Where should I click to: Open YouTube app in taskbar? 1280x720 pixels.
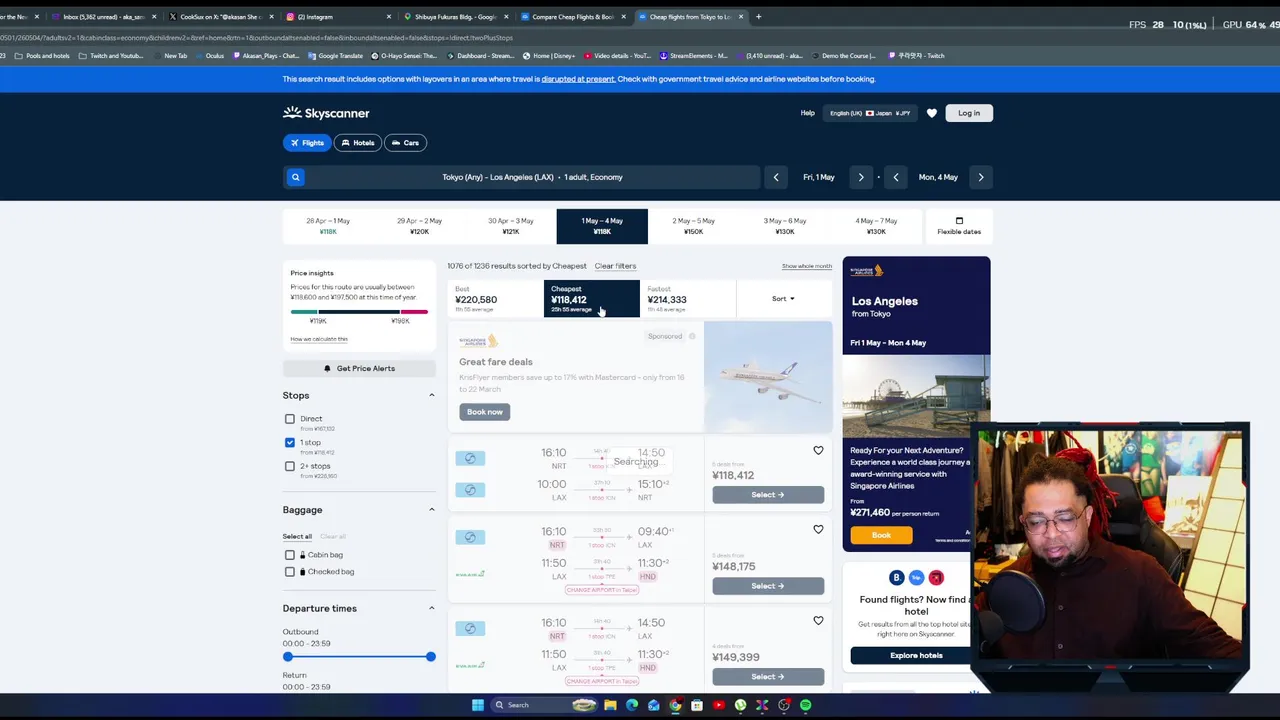point(719,705)
